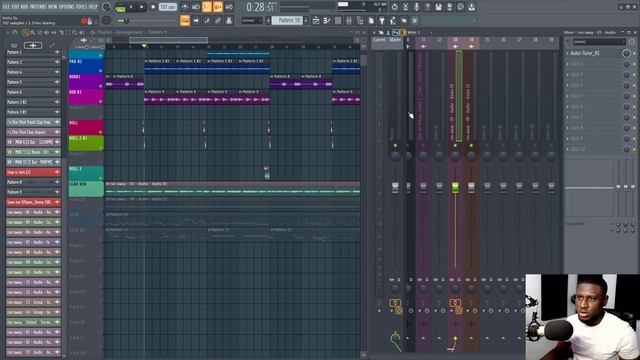
Task: Toggle loop recording button
Action: (x=229, y=7)
